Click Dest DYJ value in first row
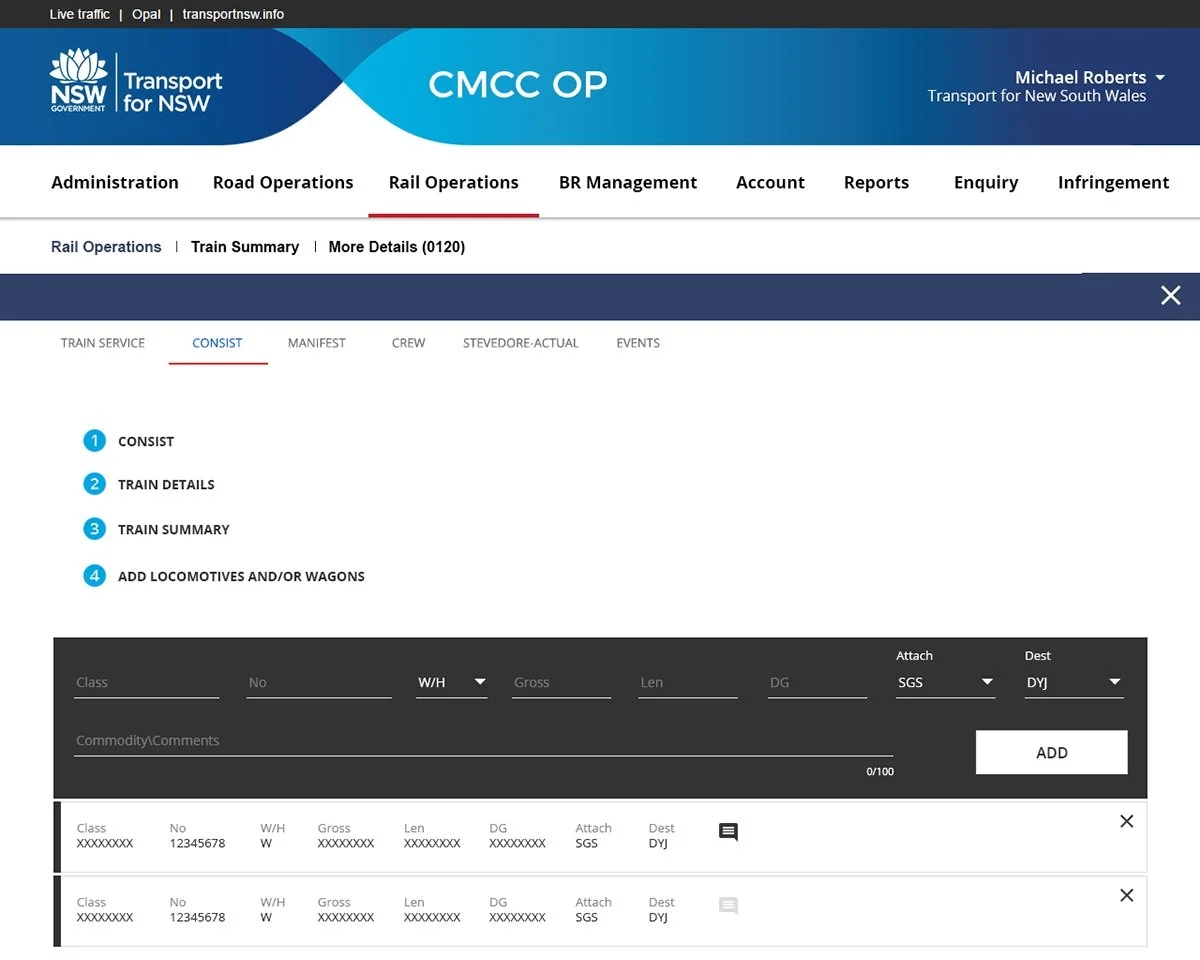Screen dimensions: 1200x960 coord(658,843)
